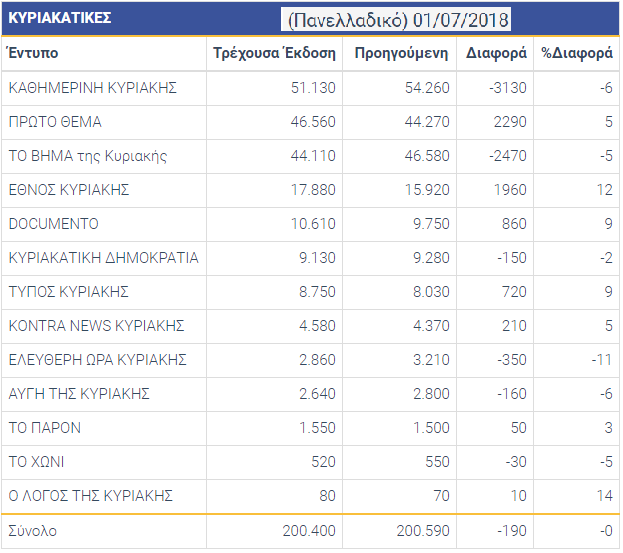The image size is (623, 553).
Task: Click the %Διαφορά column header
Action: (x=577, y=53)
